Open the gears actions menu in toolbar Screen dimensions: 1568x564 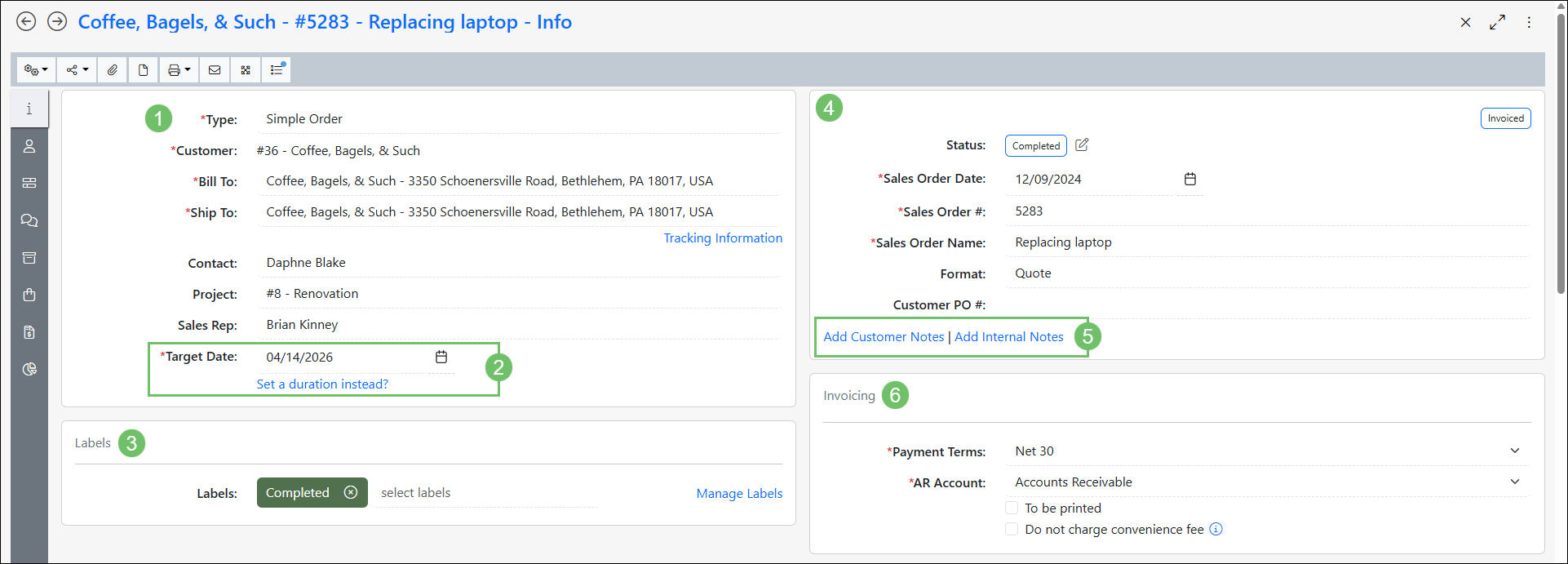pos(37,70)
